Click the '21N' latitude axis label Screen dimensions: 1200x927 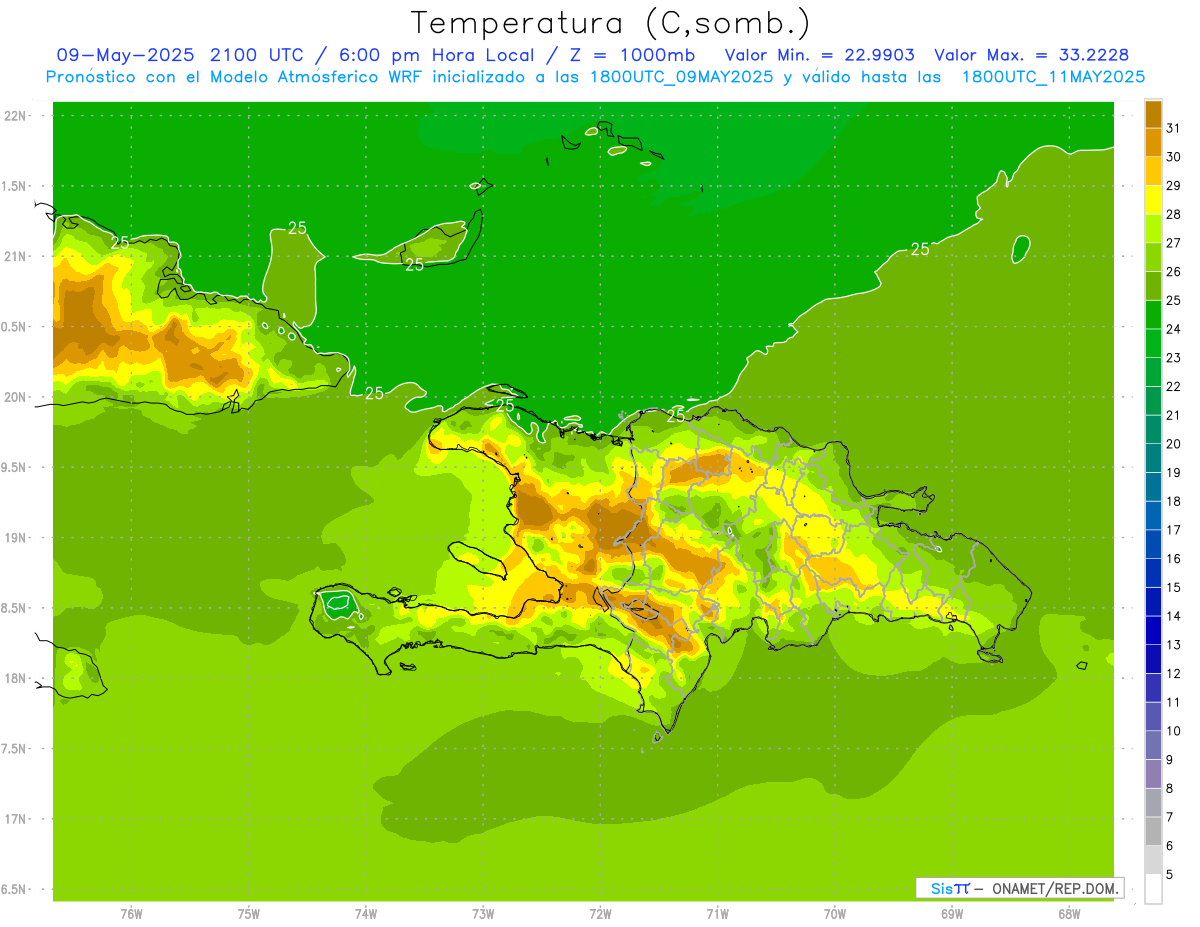pos(17,257)
